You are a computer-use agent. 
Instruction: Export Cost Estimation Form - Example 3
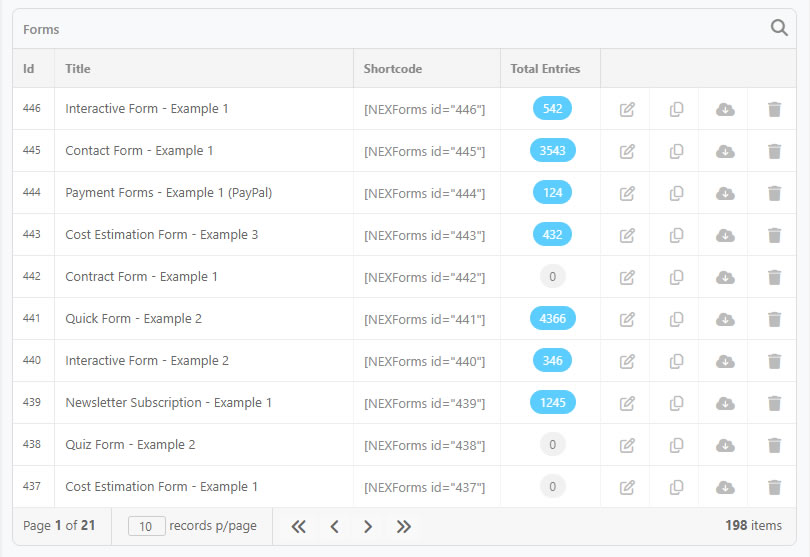point(725,236)
